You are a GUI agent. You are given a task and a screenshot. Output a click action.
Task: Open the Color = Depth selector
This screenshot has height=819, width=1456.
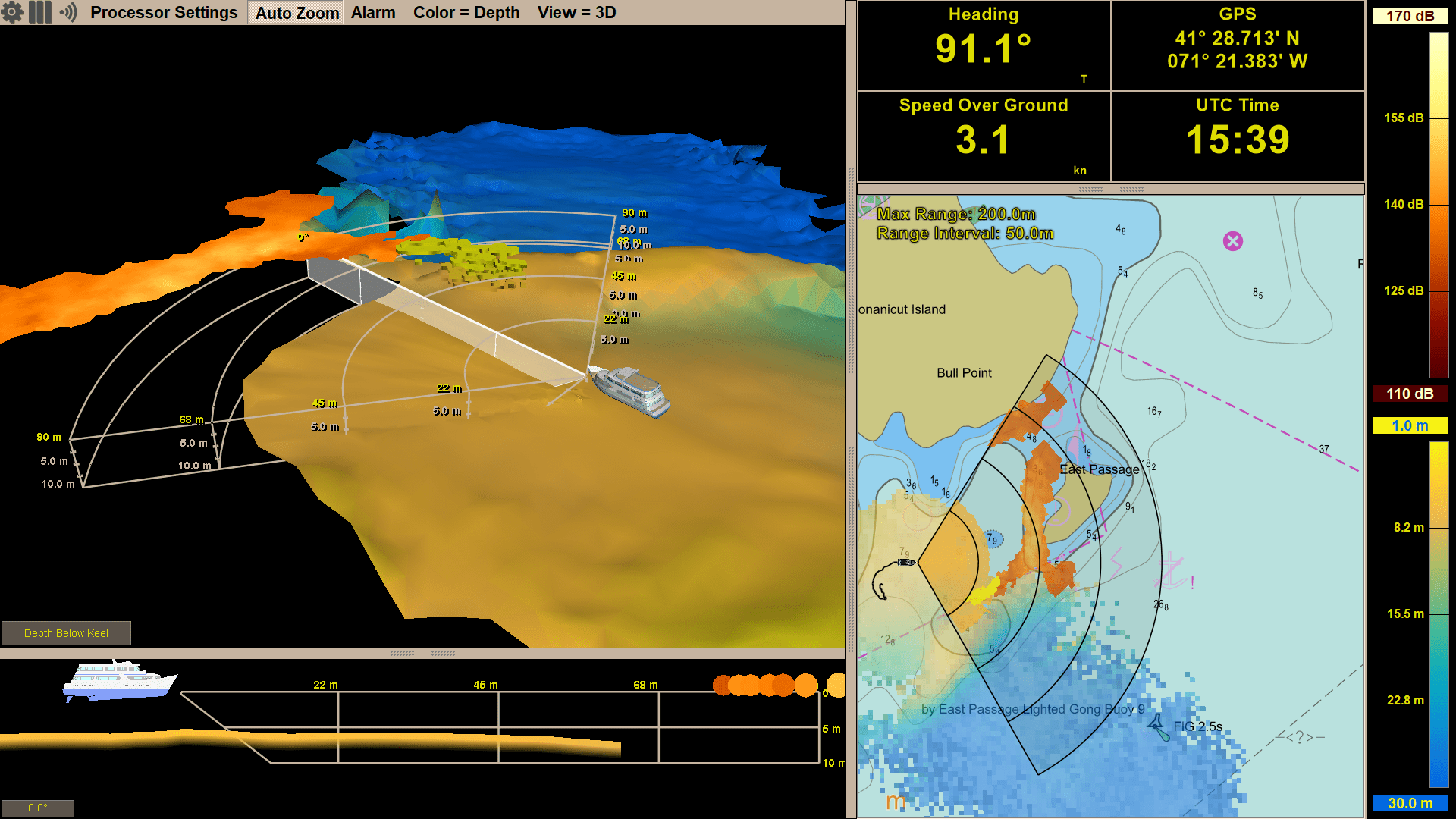click(x=467, y=12)
